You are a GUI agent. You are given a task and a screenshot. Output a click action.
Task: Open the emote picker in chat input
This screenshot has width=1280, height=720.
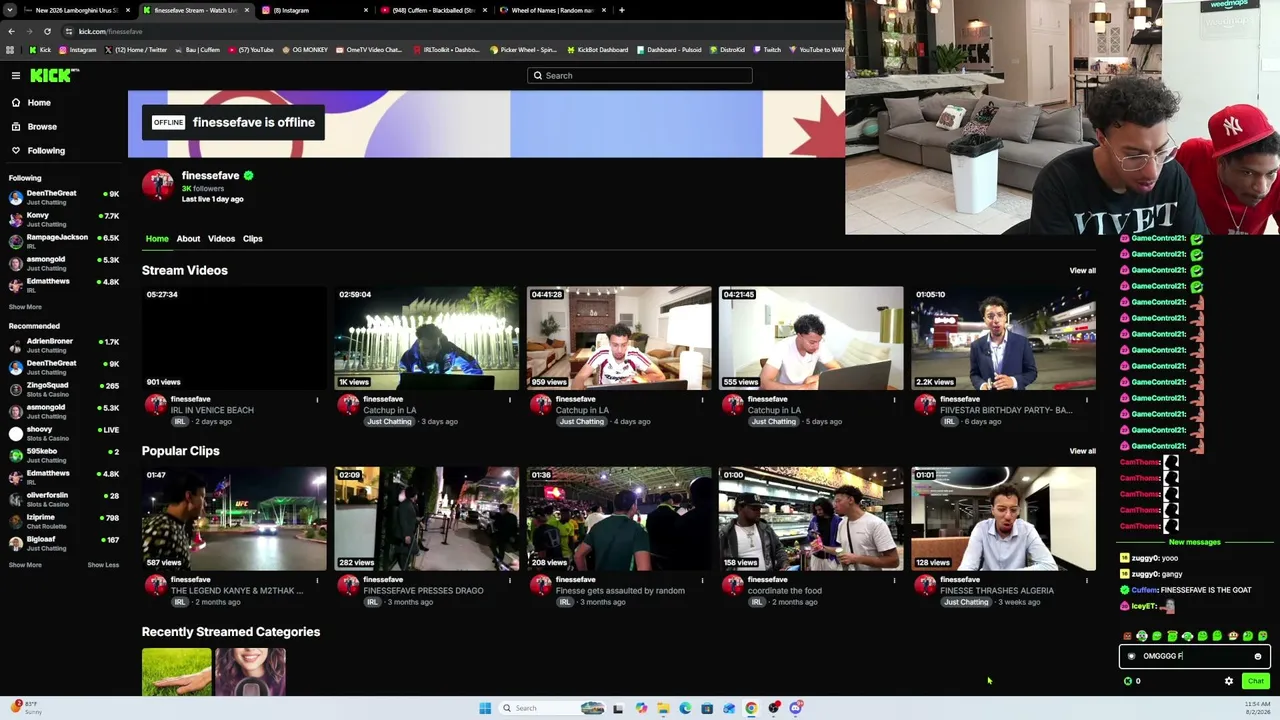[1258, 657]
